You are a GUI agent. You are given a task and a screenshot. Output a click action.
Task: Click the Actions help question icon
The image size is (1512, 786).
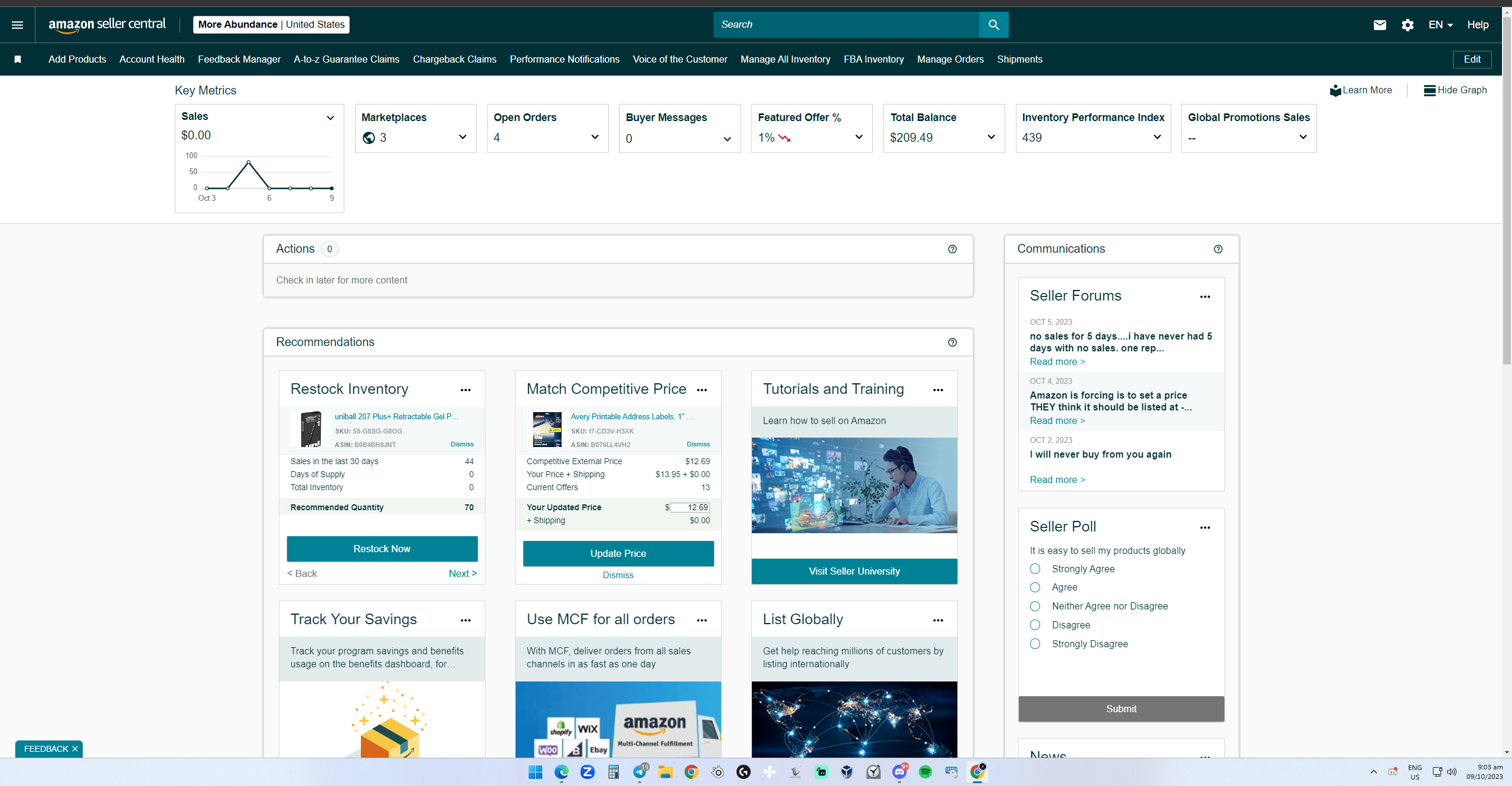tap(952, 249)
